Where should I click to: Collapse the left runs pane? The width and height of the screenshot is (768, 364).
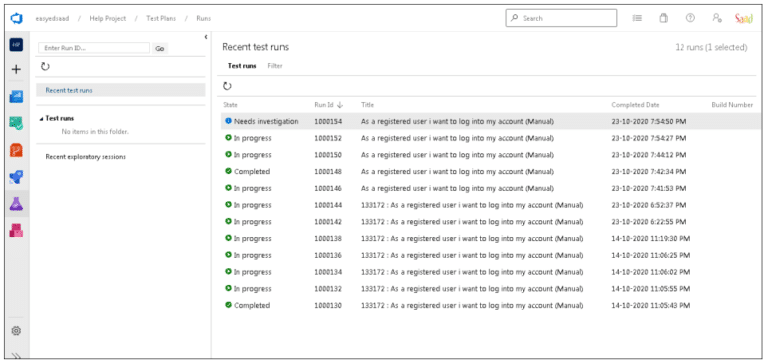[206, 37]
